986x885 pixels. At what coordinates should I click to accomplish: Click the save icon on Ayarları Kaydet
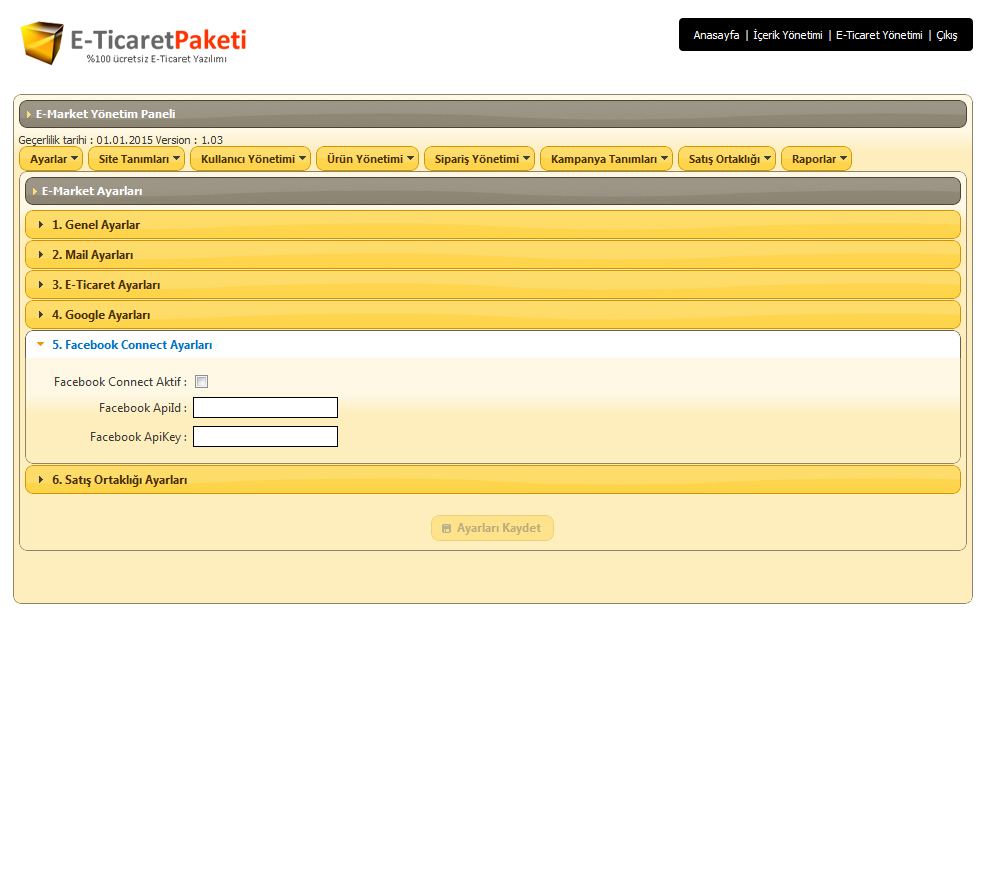click(446, 528)
